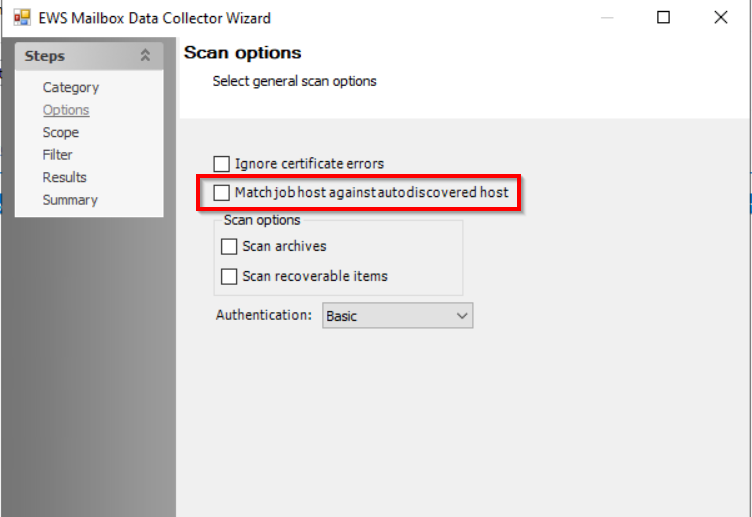Screen dimensions: 752x517
Task: Navigate to the Results step
Action: coord(64,177)
